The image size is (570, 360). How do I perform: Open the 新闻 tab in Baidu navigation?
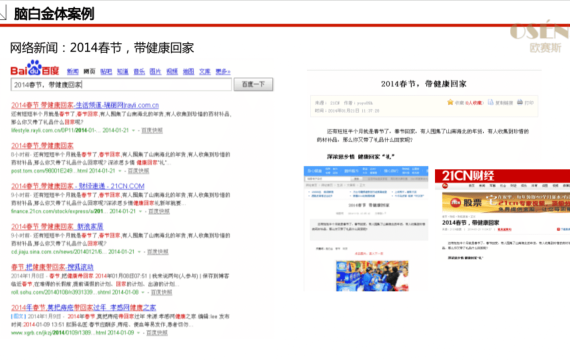coord(73,72)
